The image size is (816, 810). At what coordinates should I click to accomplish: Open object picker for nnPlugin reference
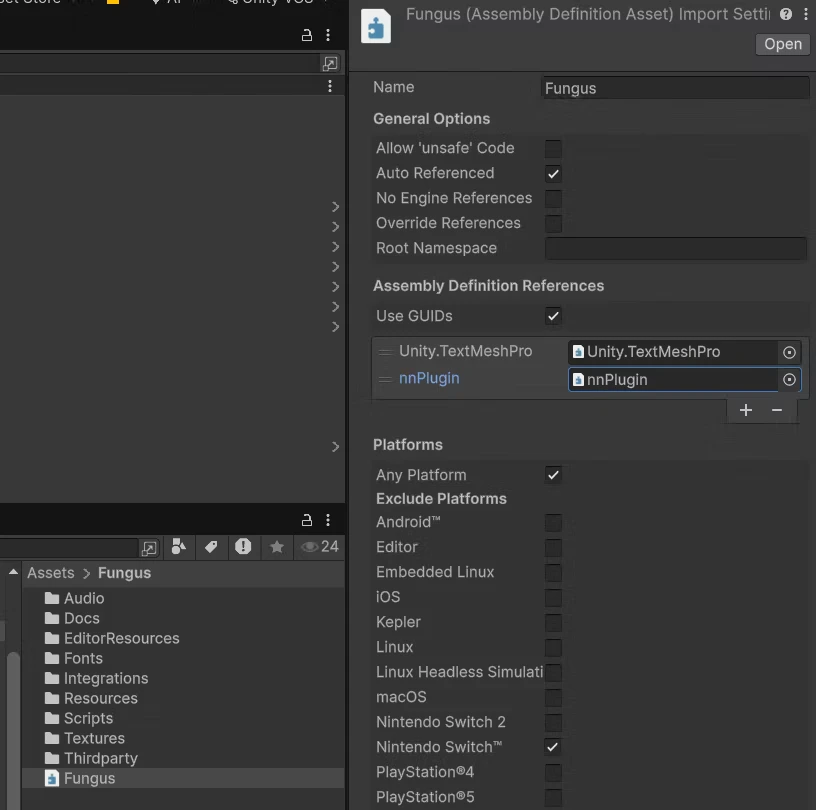(x=789, y=379)
